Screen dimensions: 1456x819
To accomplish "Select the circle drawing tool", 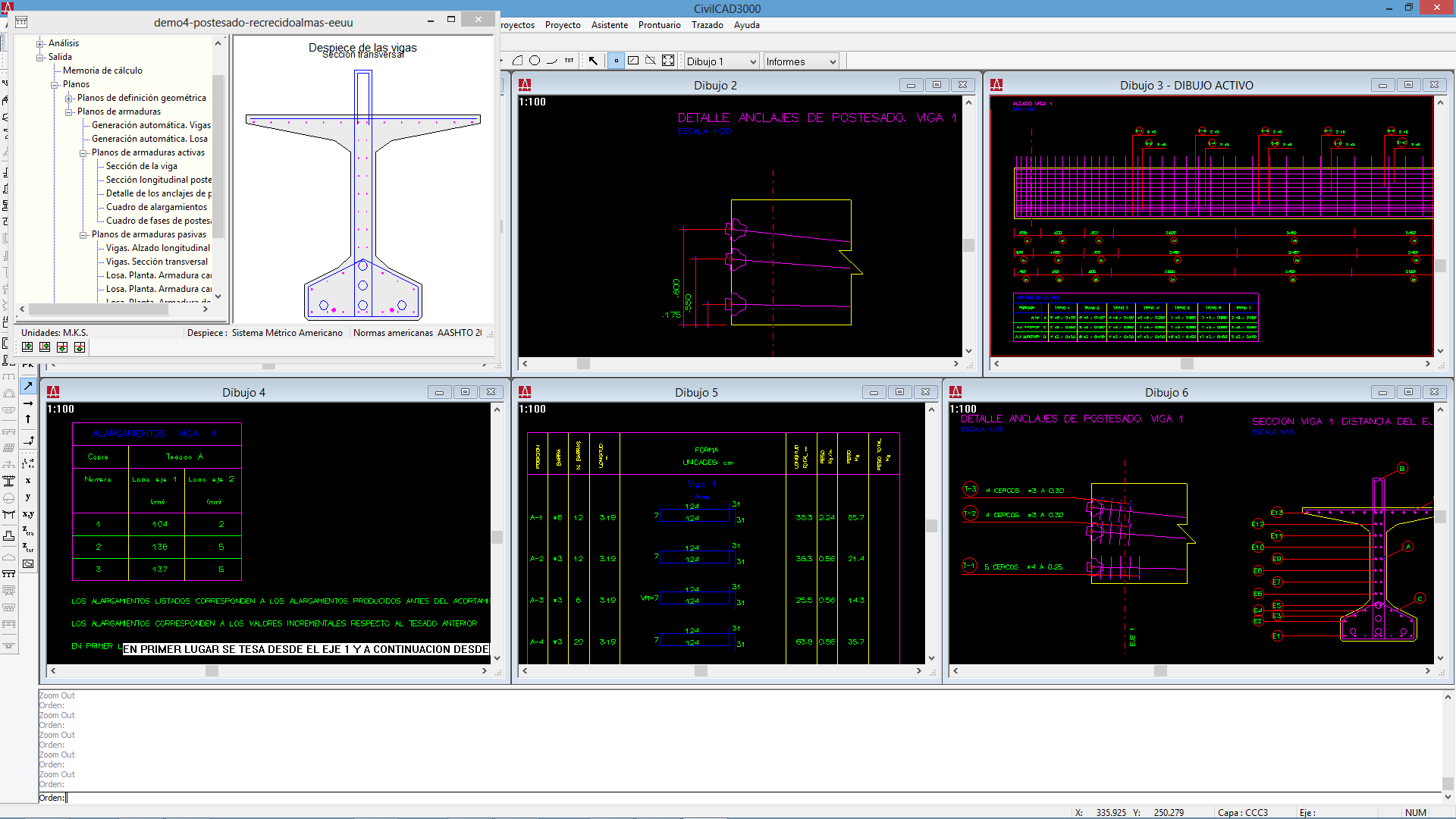I will click(535, 61).
